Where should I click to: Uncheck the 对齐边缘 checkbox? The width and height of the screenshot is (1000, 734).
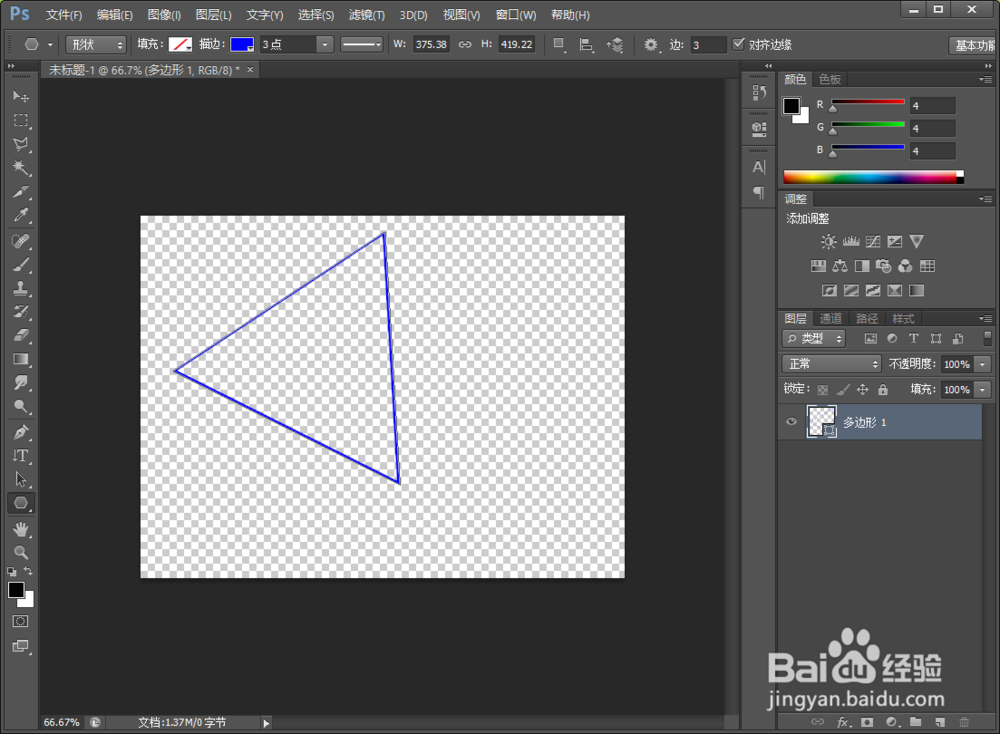coord(741,44)
